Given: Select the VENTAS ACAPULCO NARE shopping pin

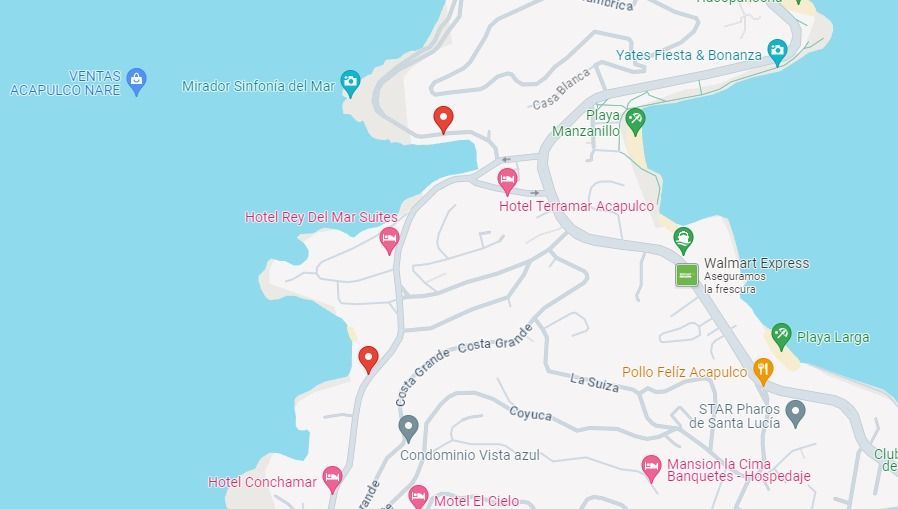Looking at the screenshot, I should (136, 81).
